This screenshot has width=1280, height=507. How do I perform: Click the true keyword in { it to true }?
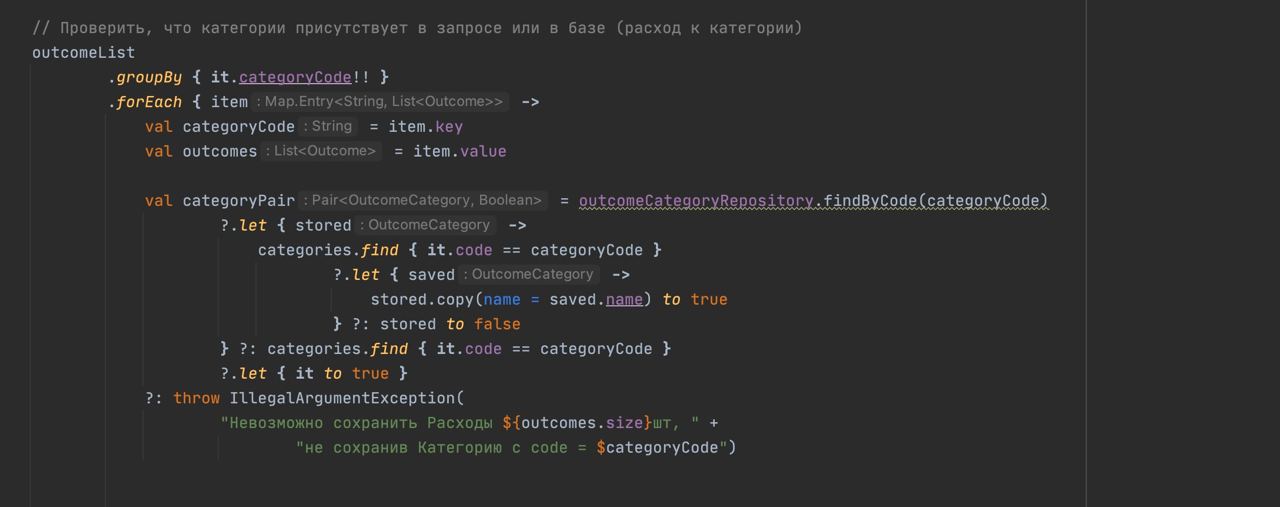(370, 373)
